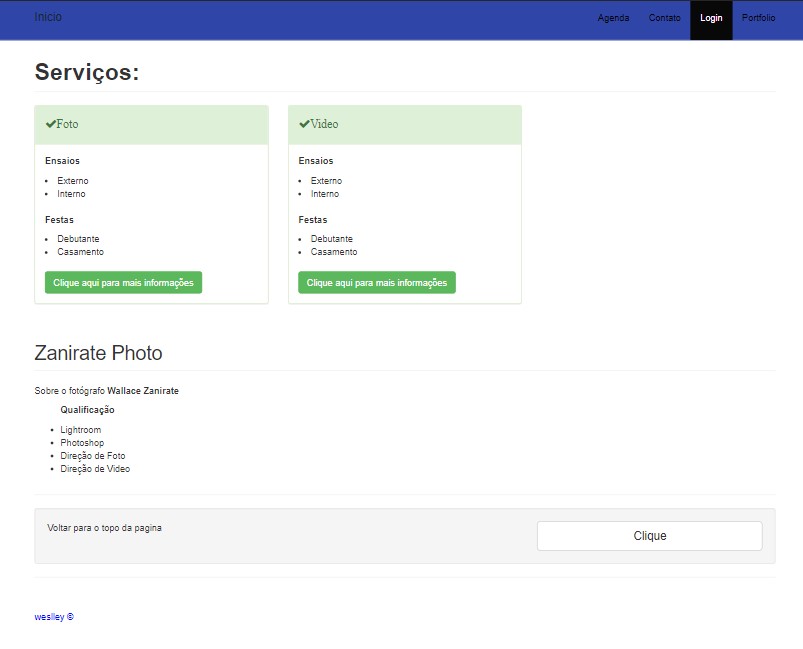Click the Voltar para o topo da pagina text
Image resolution: width=803 pixels, height=649 pixels.
[x=104, y=528]
